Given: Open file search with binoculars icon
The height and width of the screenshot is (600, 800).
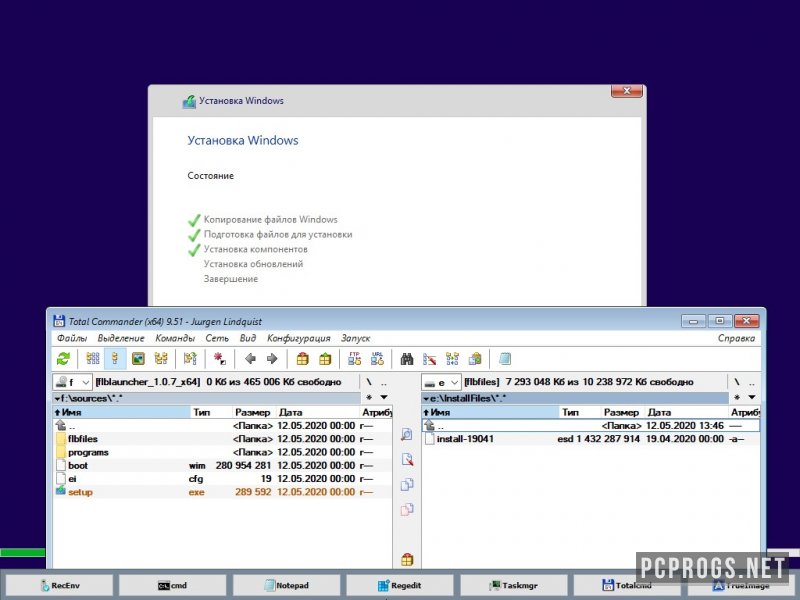Looking at the screenshot, I should pos(407,359).
